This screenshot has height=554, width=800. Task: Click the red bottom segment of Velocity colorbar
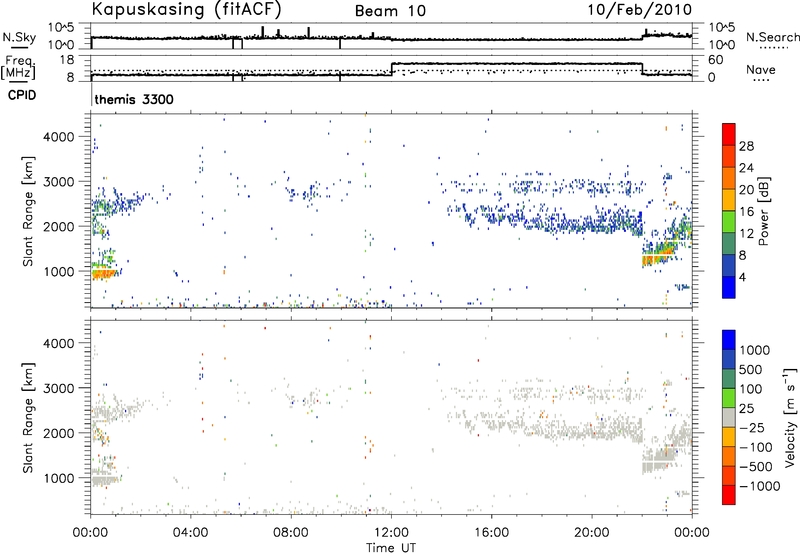[729, 495]
